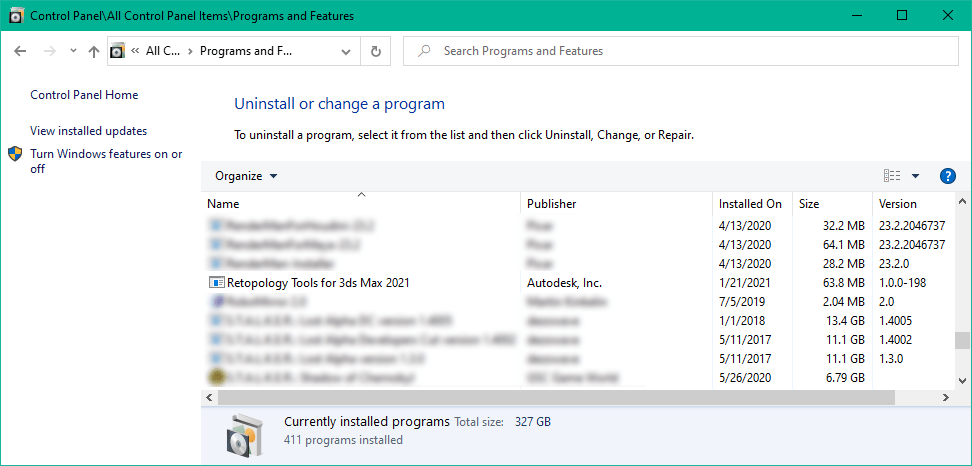The width and height of the screenshot is (972, 466).
Task: Click the Programs and F... breadcrumb segment
Action: [x=245, y=51]
